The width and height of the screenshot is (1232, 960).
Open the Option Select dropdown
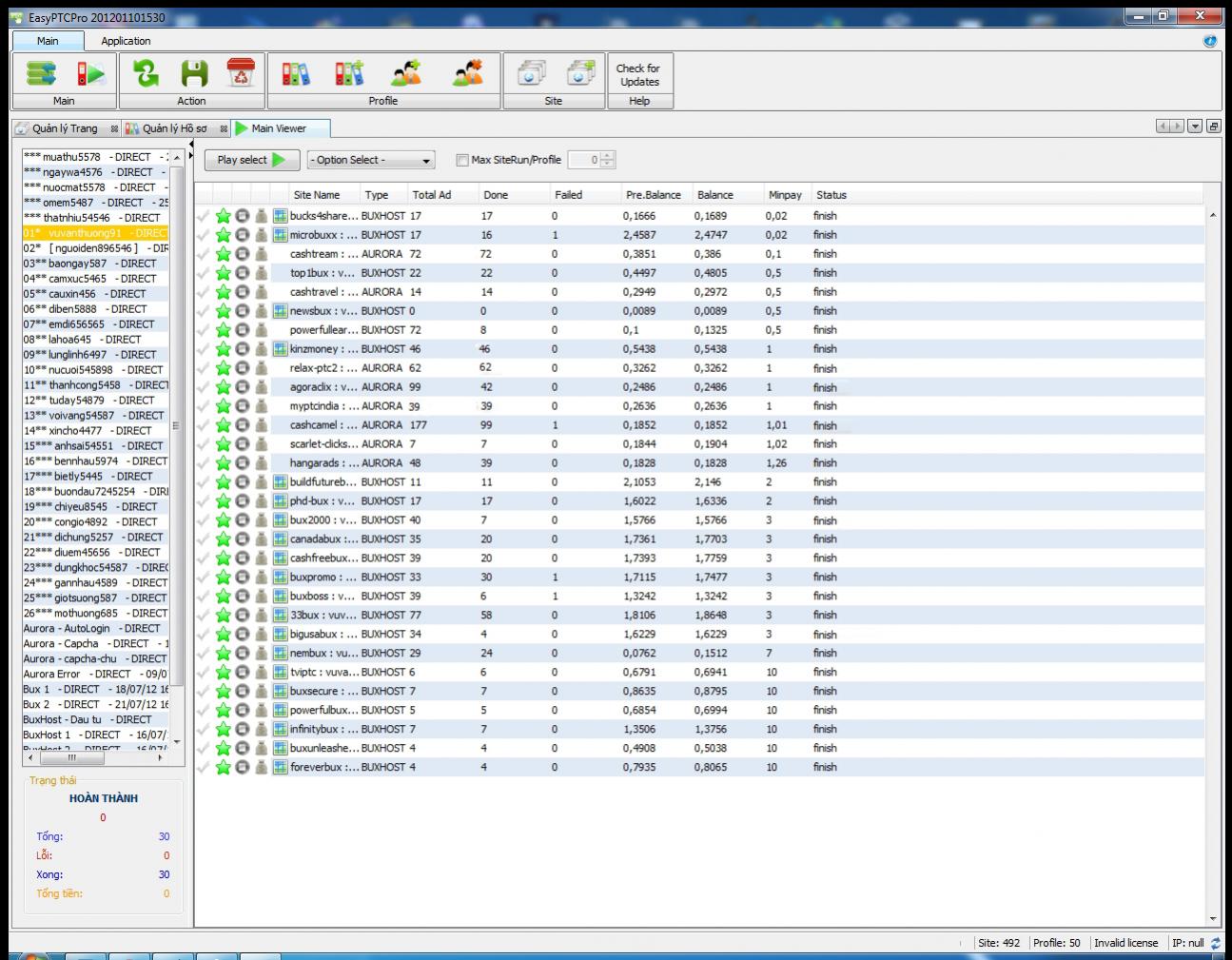coord(371,160)
